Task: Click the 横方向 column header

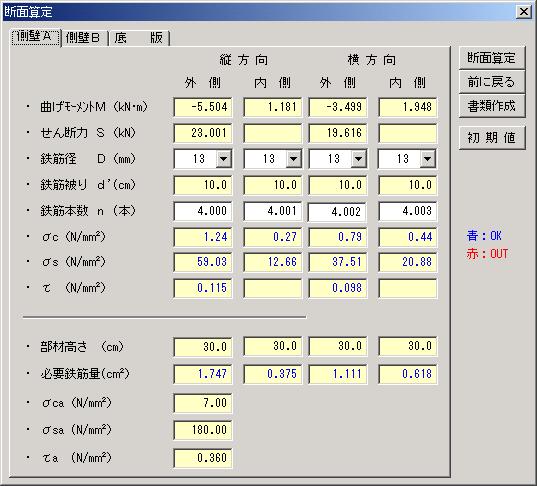Action: (372, 60)
